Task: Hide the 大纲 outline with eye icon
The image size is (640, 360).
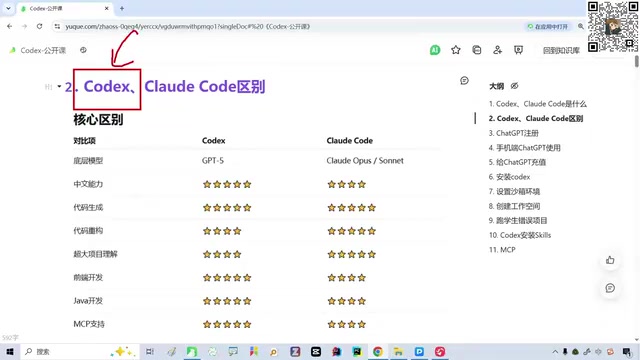Action: (514, 86)
